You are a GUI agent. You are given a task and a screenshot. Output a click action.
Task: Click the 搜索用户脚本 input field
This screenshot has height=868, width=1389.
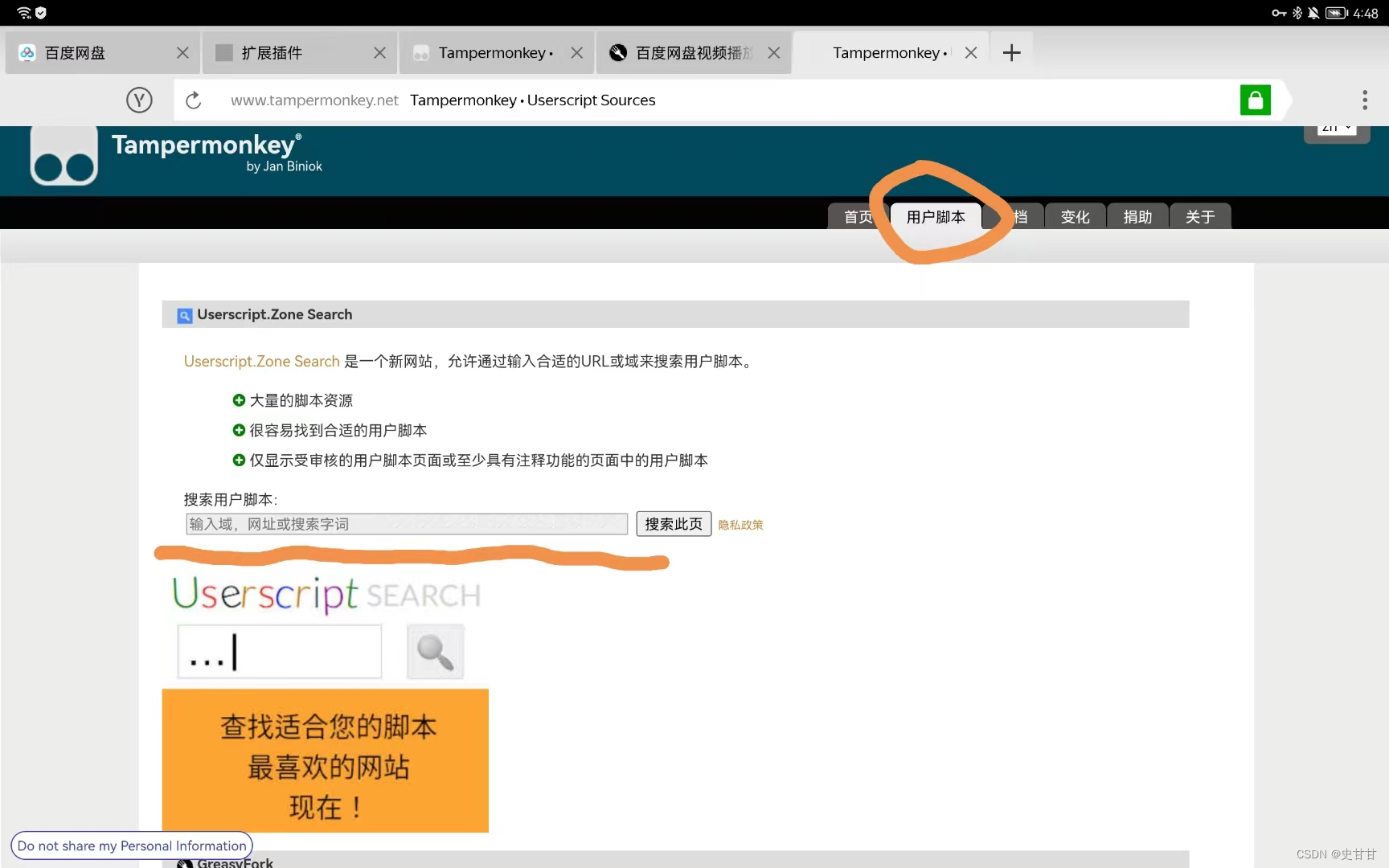coord(407,524)
